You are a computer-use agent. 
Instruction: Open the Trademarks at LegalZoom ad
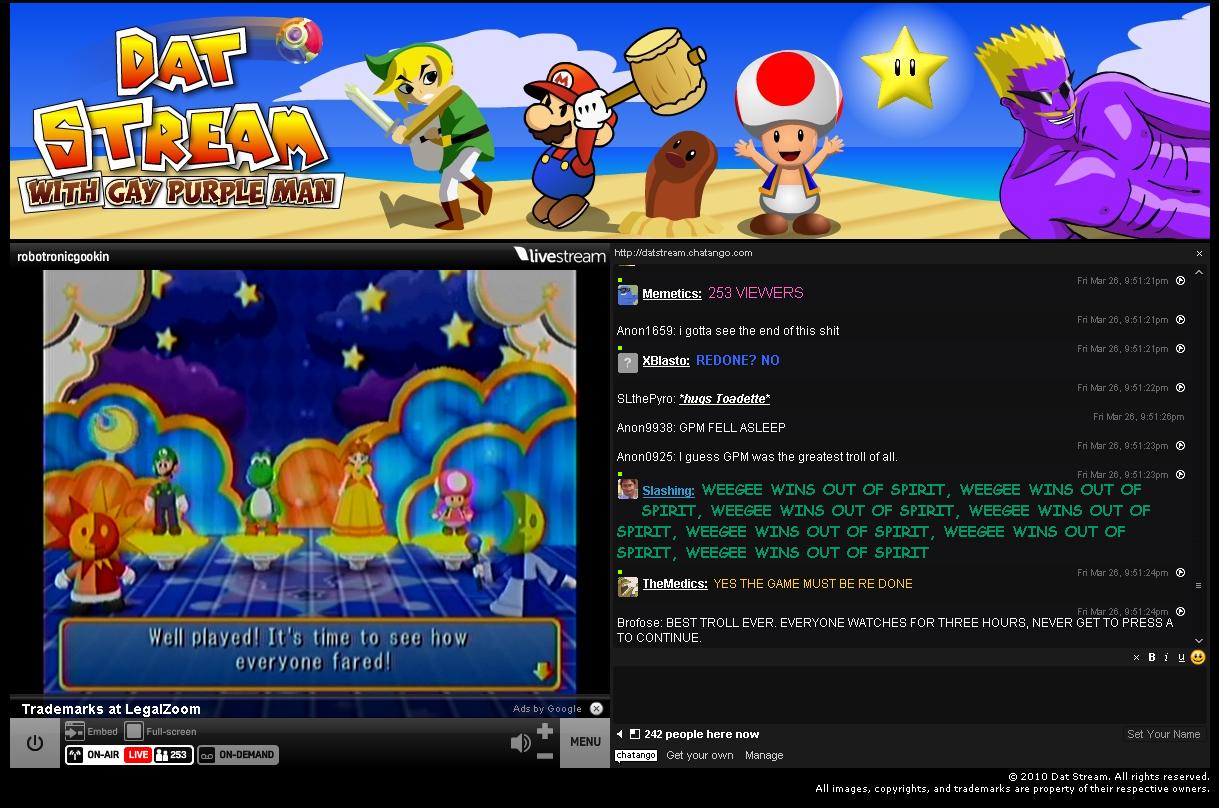111,709
